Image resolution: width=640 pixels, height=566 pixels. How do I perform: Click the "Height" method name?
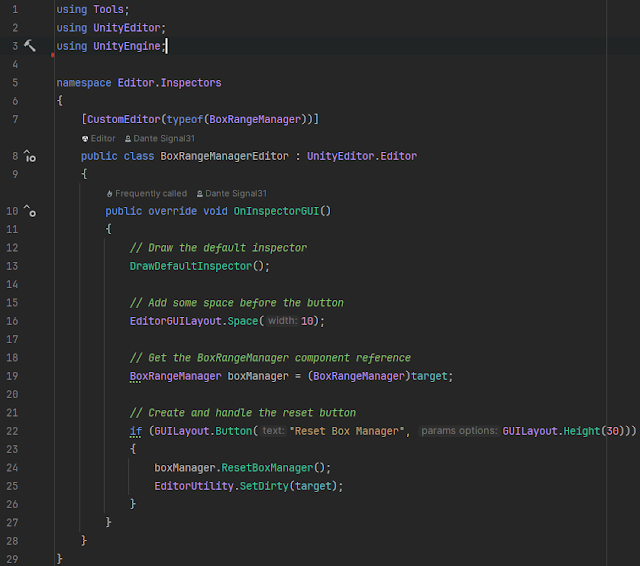pyautogui.click(x=582, y=431)
